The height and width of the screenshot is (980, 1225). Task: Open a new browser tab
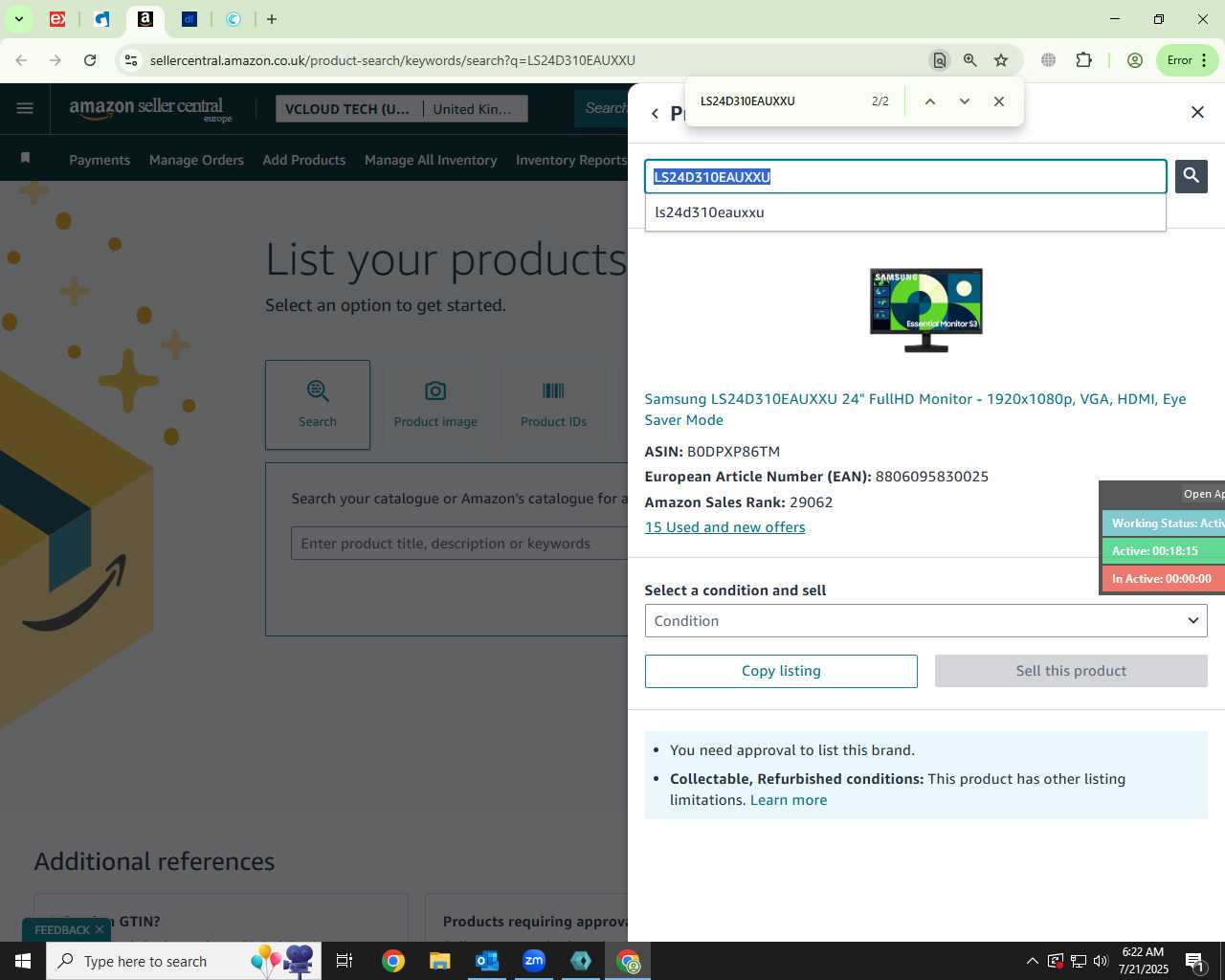point(272,19)
